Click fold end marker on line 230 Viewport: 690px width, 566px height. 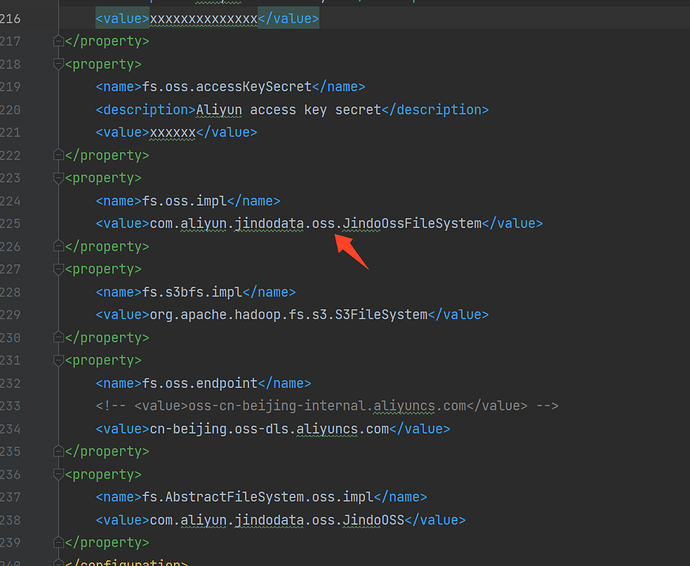tap(58, 338)
